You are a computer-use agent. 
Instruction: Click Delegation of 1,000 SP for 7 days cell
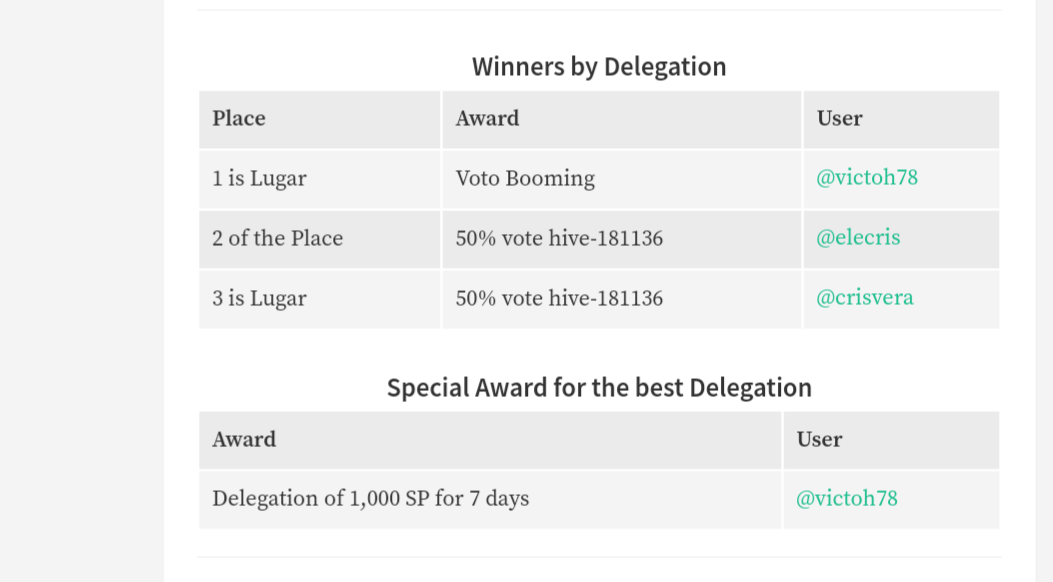tap(490, 500)
